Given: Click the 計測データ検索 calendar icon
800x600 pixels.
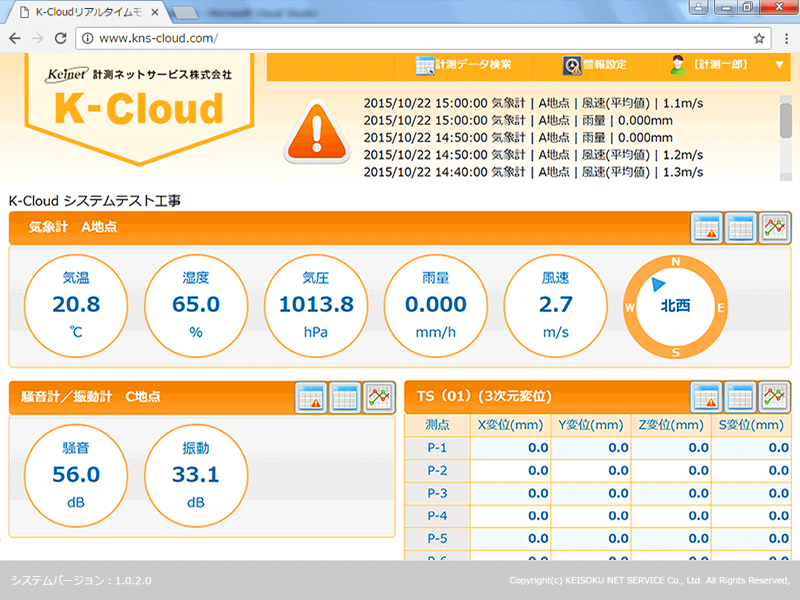Looking at the screenshot, I should (424, 65).
